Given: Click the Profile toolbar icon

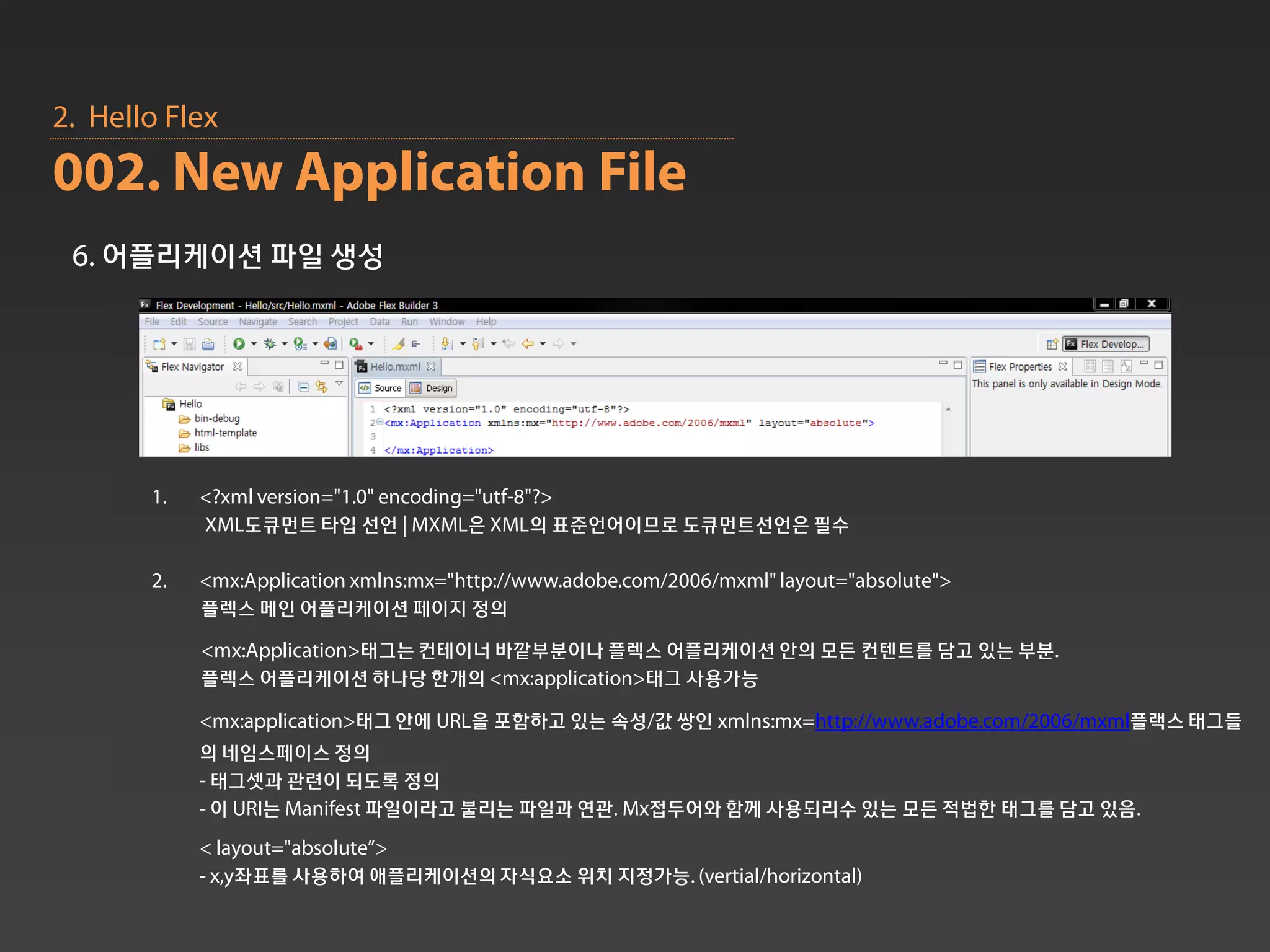Looking at the screenshot, I should (x=300, y=344).
